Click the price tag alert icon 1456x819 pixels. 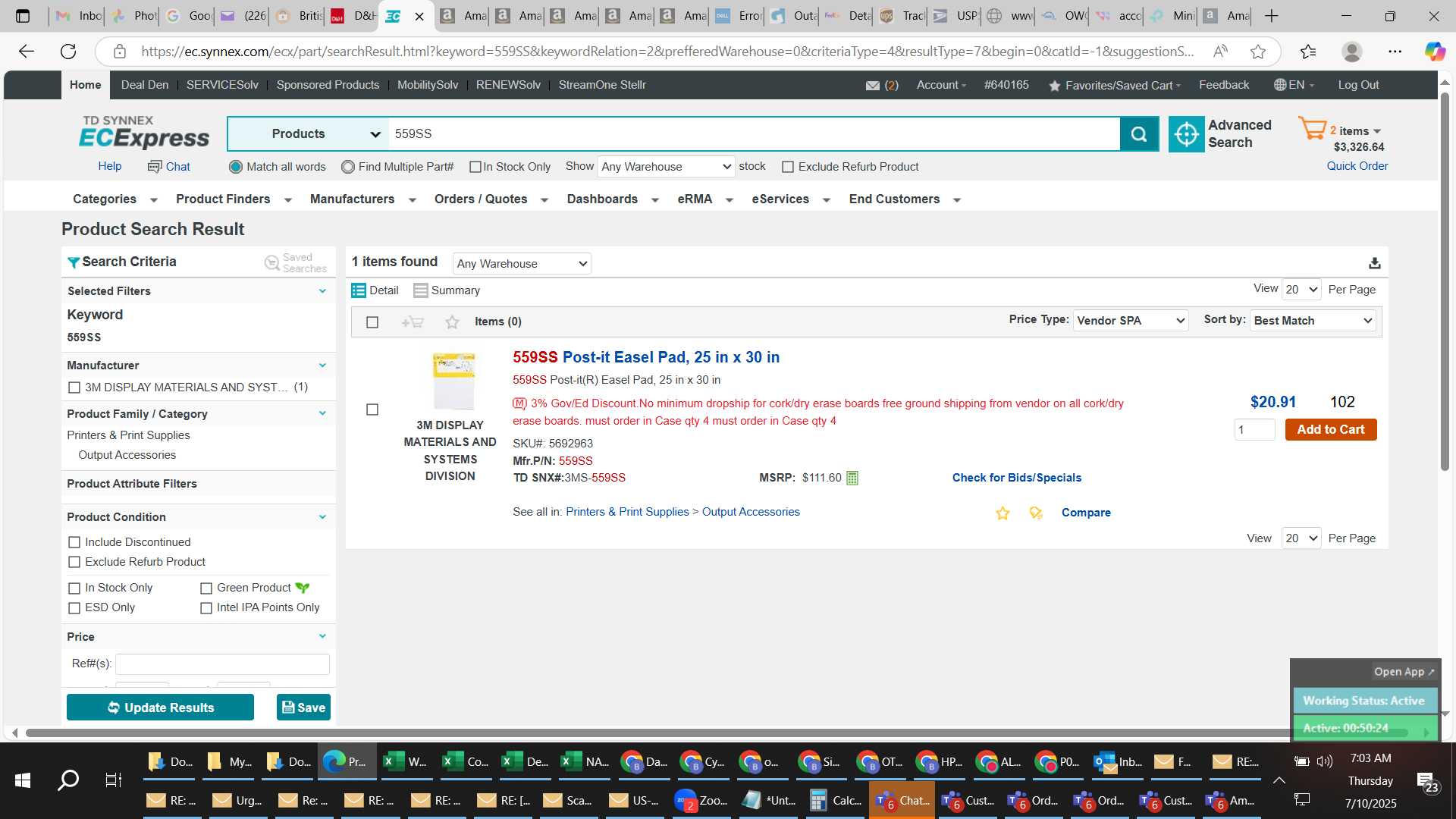1036,513
